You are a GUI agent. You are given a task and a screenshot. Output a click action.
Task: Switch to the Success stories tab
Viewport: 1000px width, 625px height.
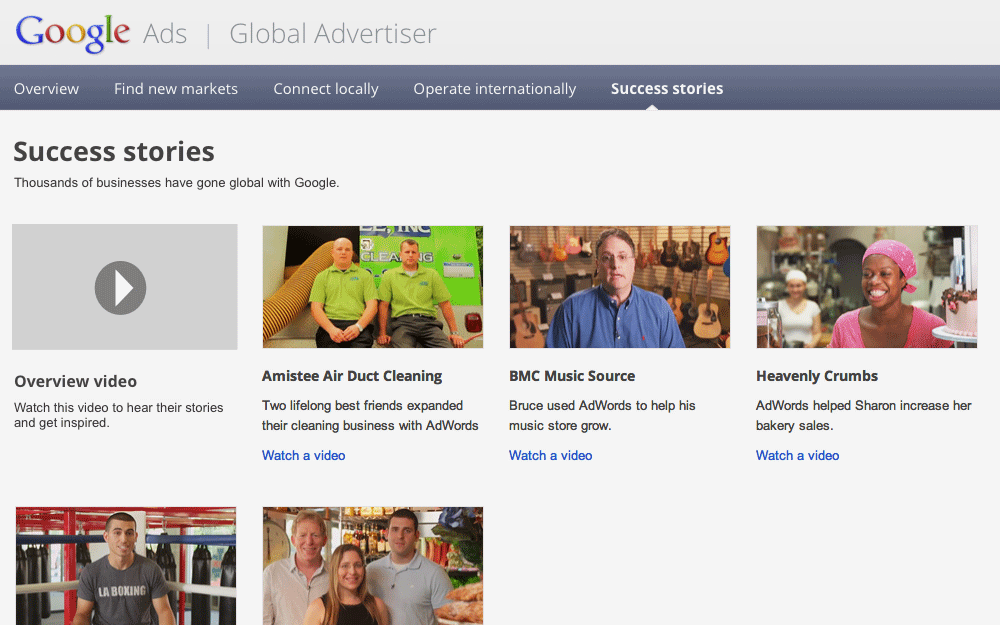click(666, 88)
